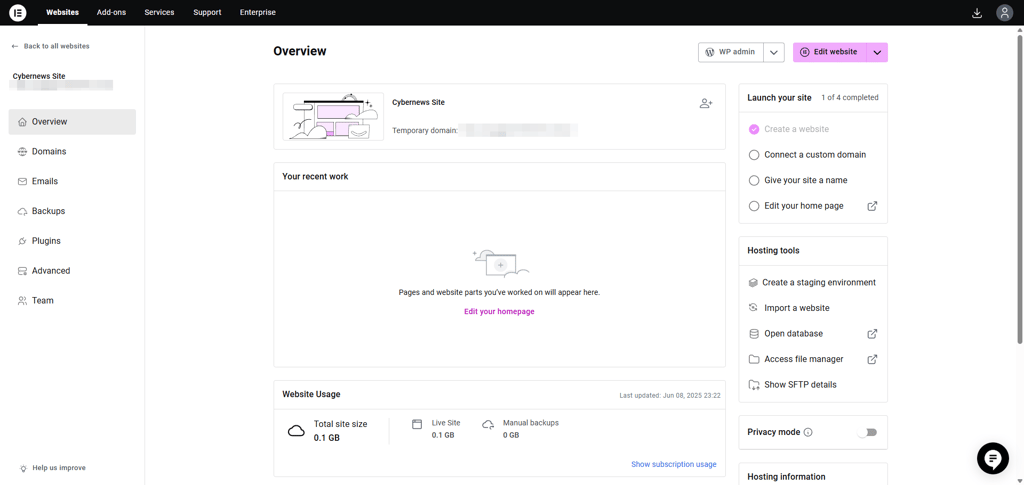Open the Support tab

point(207,12)
